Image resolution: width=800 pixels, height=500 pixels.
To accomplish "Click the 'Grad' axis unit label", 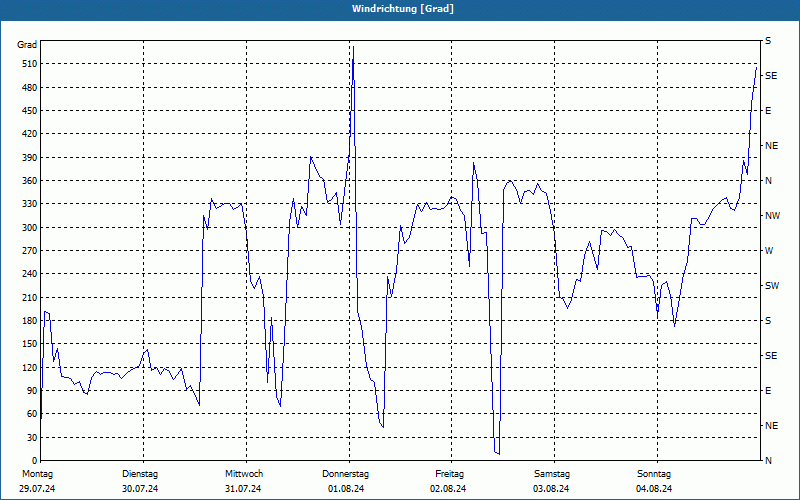I will click(27, 45).
